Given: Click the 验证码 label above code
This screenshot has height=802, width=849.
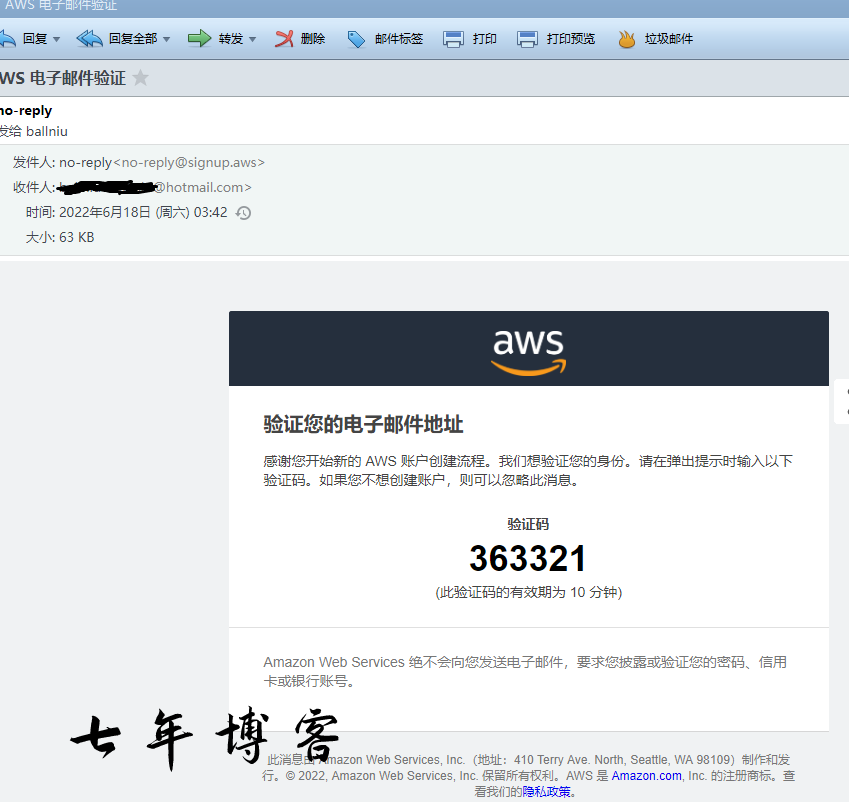Looking at the screenshot, I should pos(528,524).
